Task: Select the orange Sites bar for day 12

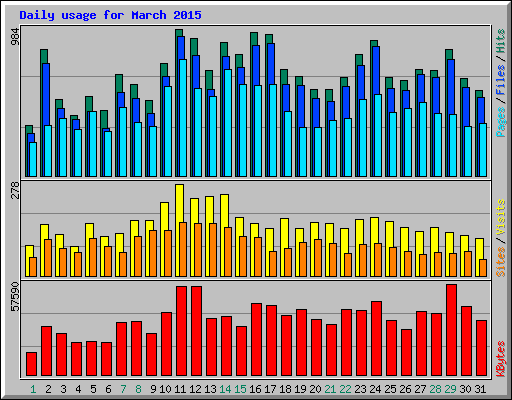Action: click(x=198, y=250)
